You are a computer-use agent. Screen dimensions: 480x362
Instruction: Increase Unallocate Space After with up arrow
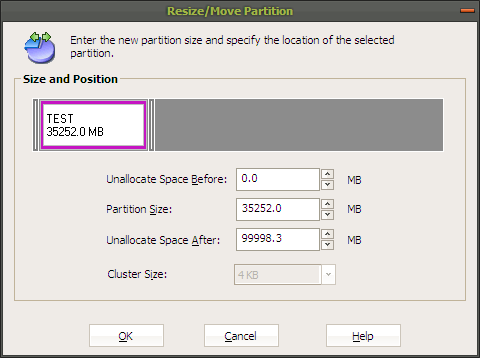[x=328, y=234]
